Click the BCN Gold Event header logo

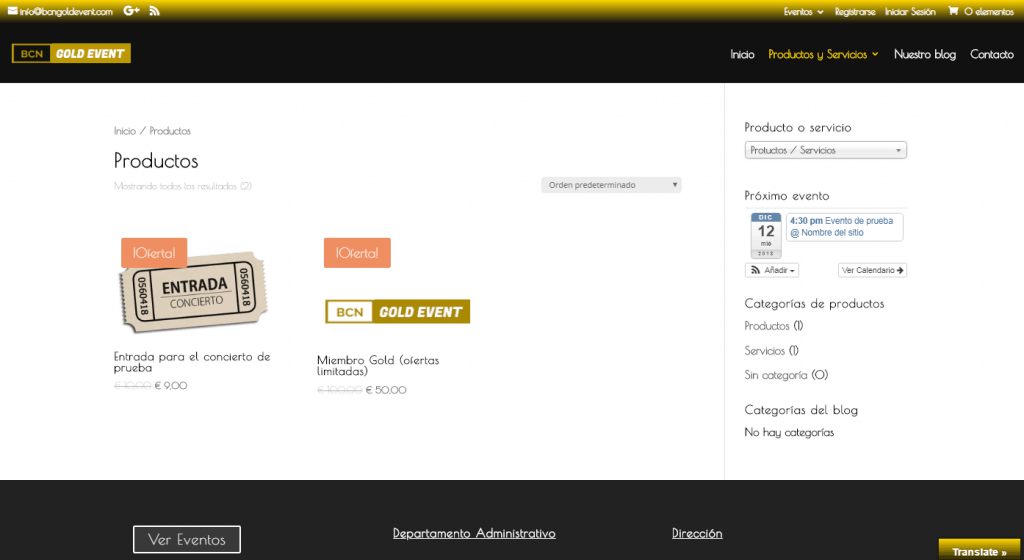click(x=71, y=54)
